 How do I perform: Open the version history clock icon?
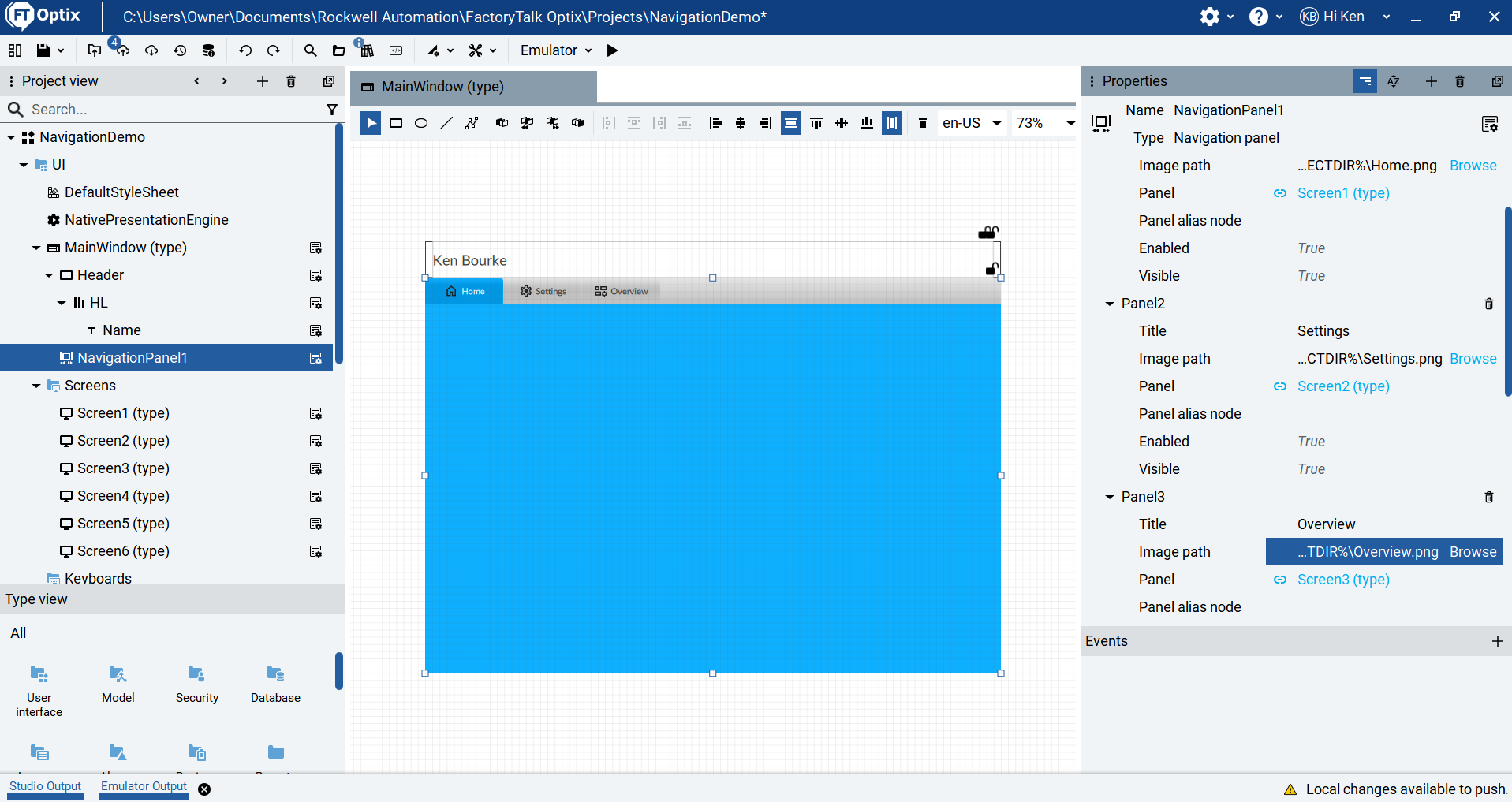[x=180, y=50]
